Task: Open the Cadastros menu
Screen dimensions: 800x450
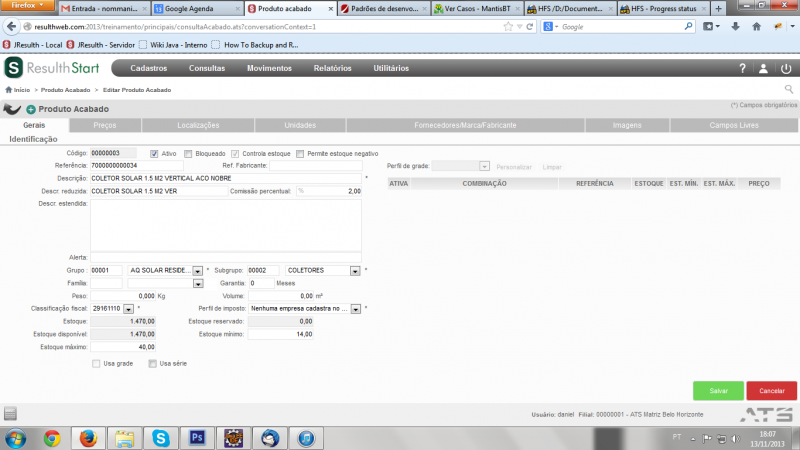Action: coord(148,68)
